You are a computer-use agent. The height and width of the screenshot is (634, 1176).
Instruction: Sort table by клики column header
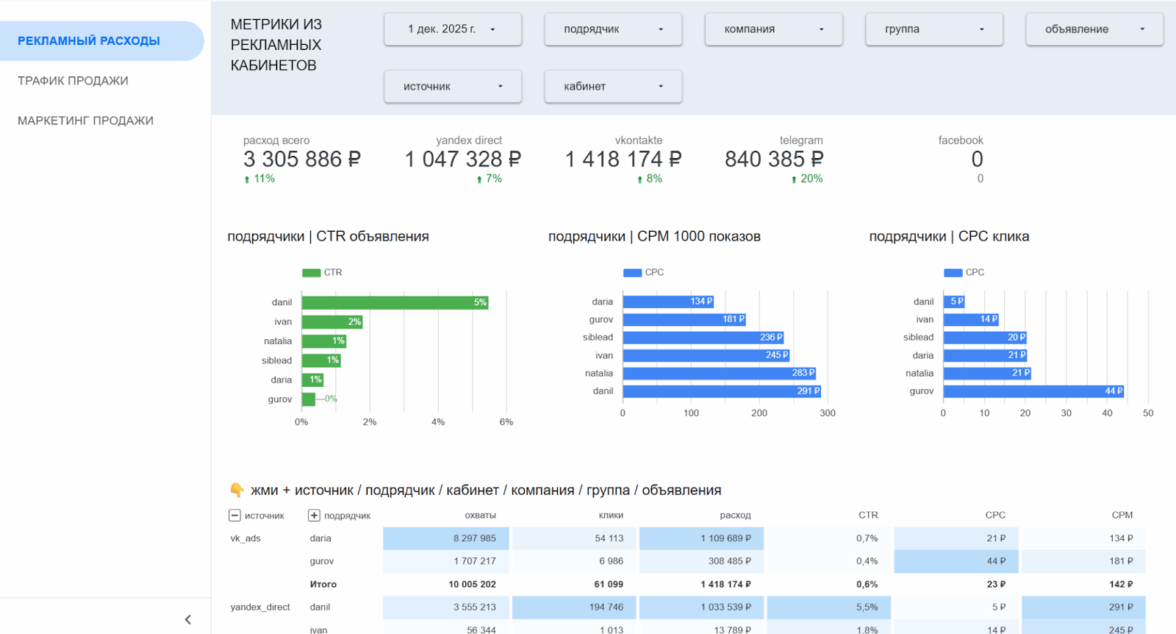(x=612, y=516)
